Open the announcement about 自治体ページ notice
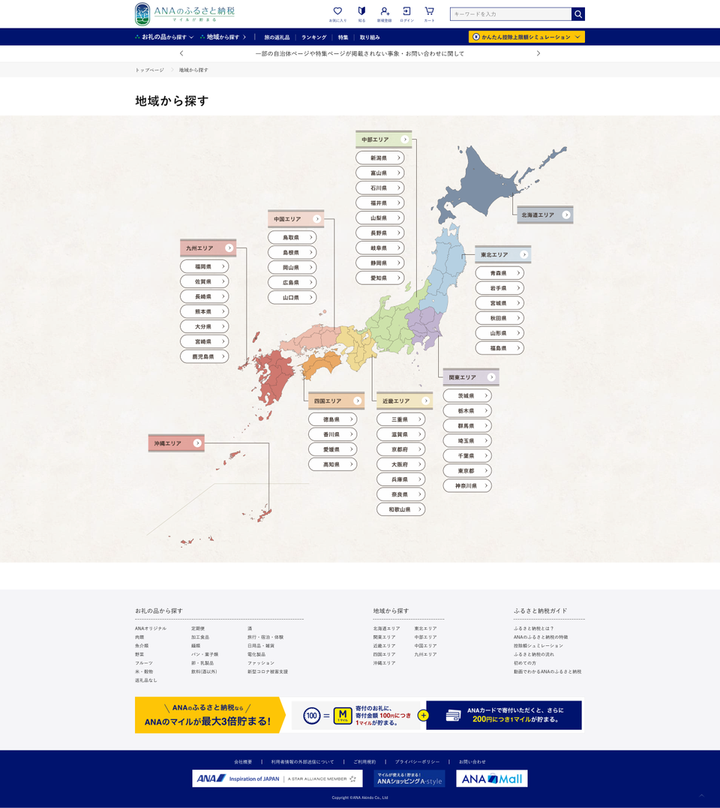The width and height of the screenshot is (720, 808). (360, 54)
